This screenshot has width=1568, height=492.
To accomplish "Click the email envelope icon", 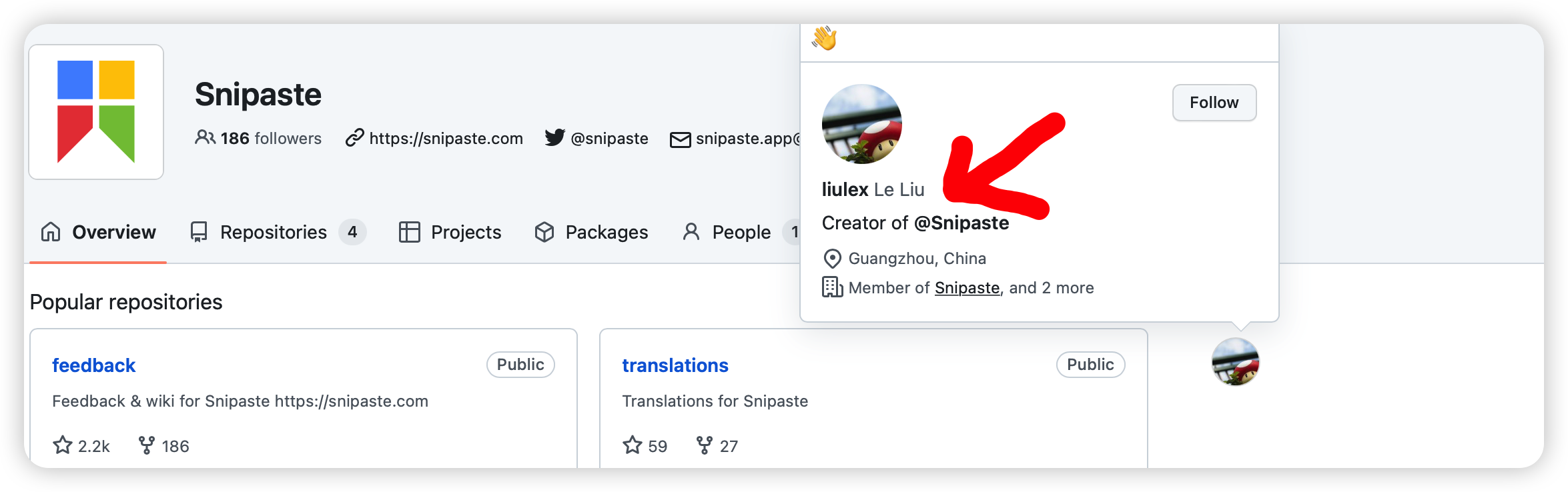I will pyautogui.click(x=680, y=139).
